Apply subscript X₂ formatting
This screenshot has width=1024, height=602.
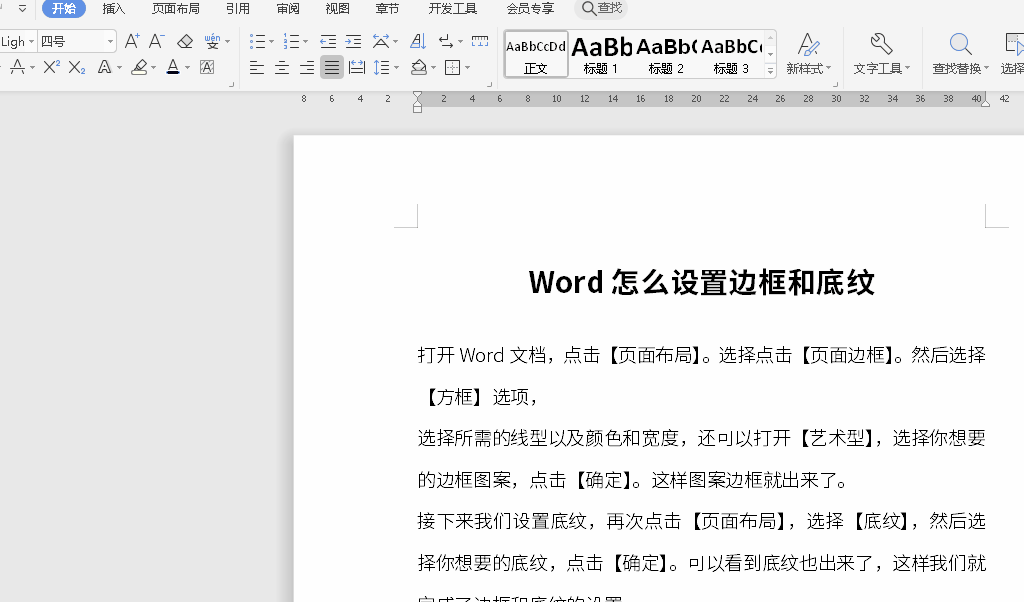click(x=77, y=67)
